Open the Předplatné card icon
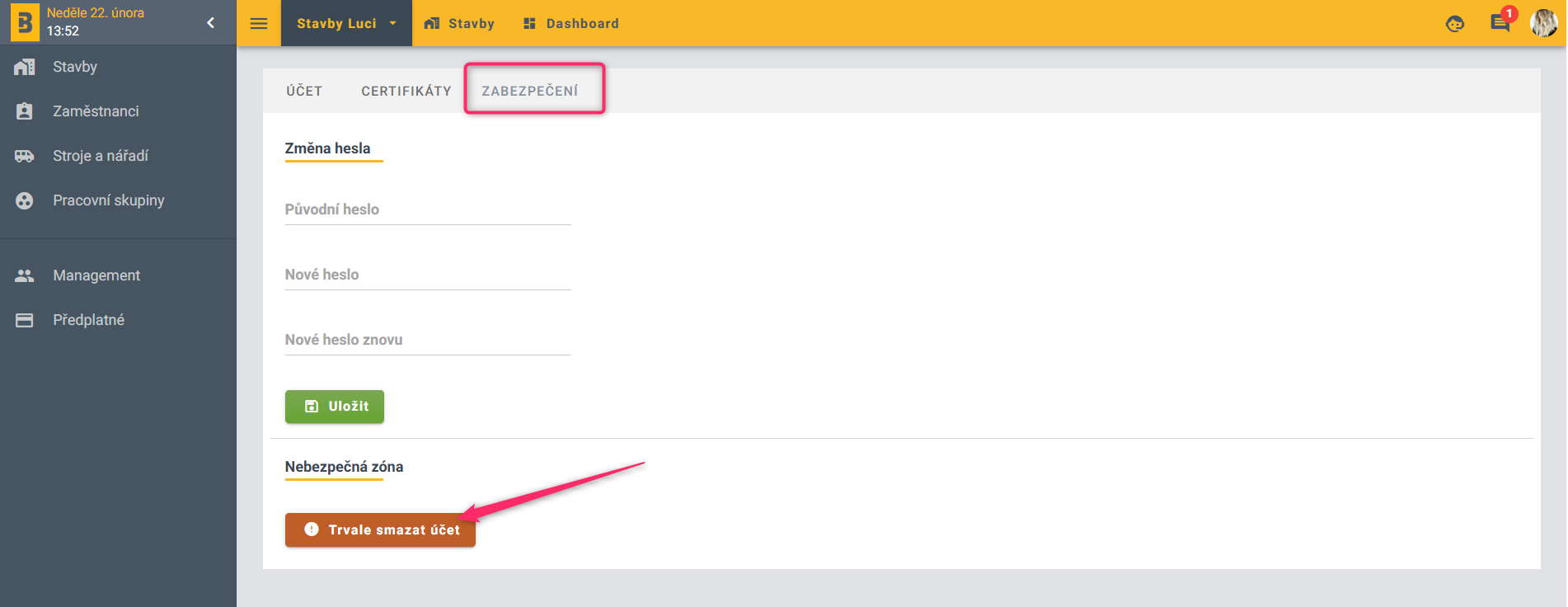Viewport: 1568px width, 607px height. pos(25,320)
